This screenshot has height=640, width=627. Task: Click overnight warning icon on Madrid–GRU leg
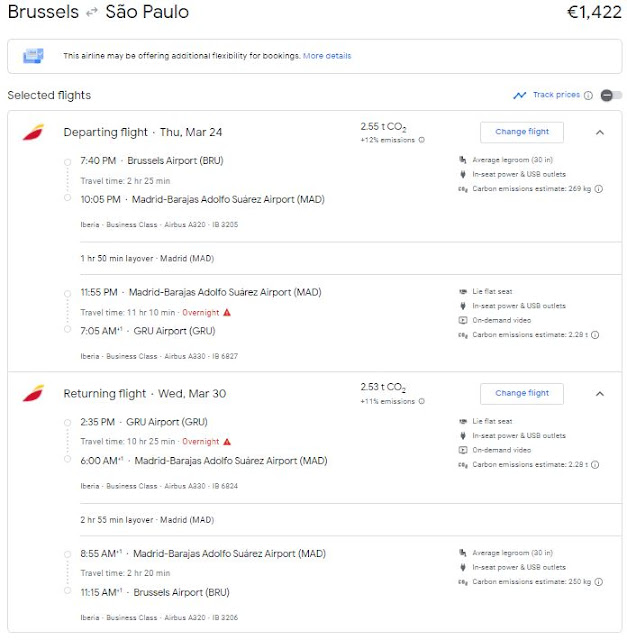point(227,312)
